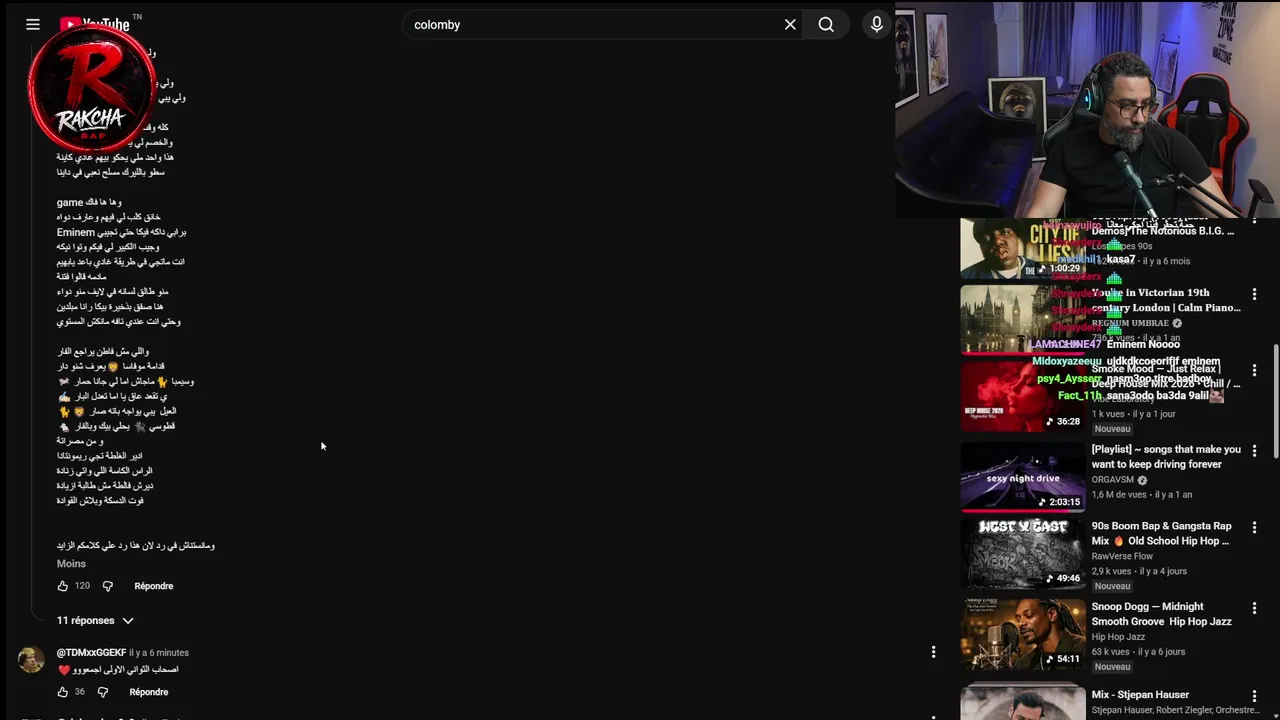1280x720 pixels.
Task: Open the Snoop Dogg Midnight Smooth Groove title
Action: (1161, 614)
